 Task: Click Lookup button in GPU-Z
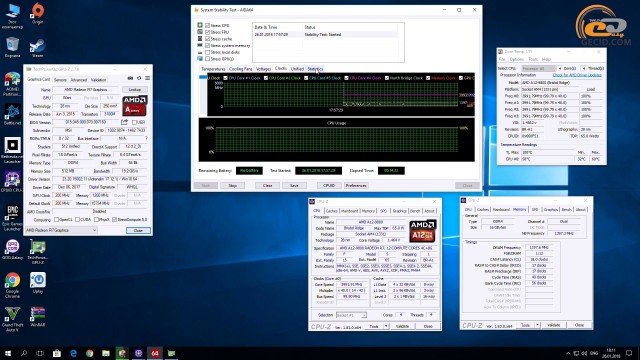(135, 89)
